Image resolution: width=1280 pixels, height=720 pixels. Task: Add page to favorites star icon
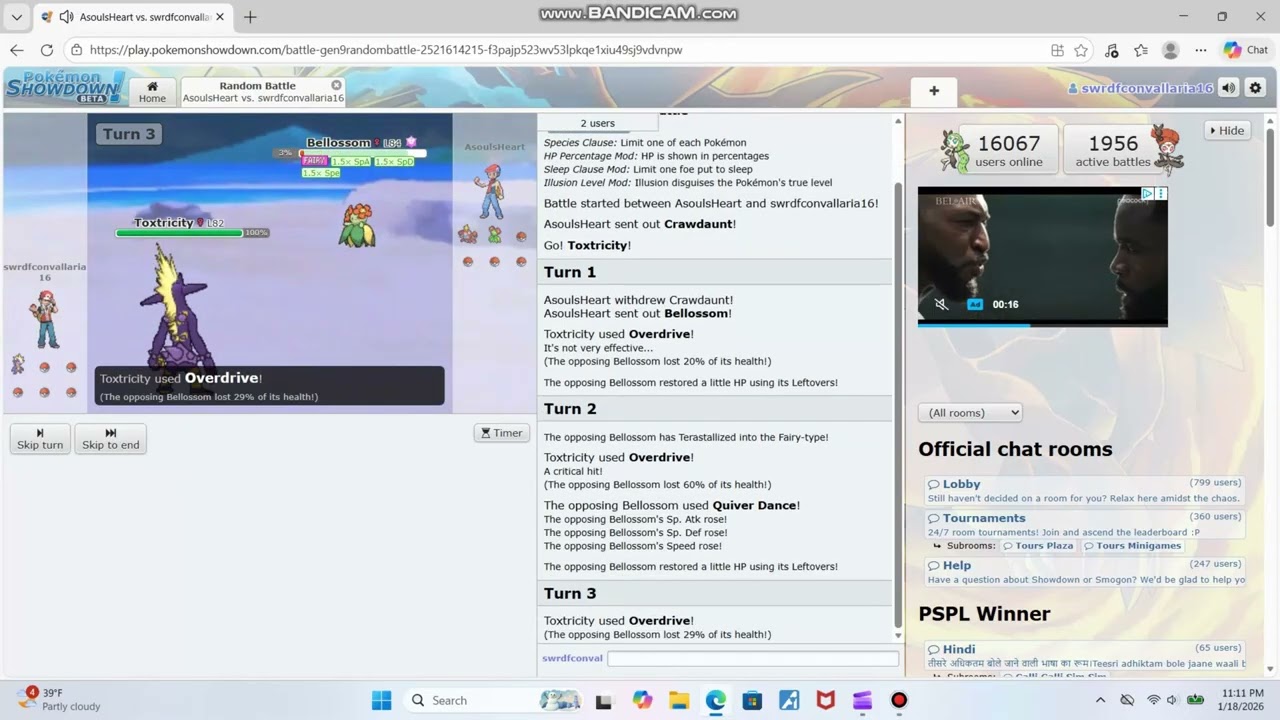click(1081, 50)
